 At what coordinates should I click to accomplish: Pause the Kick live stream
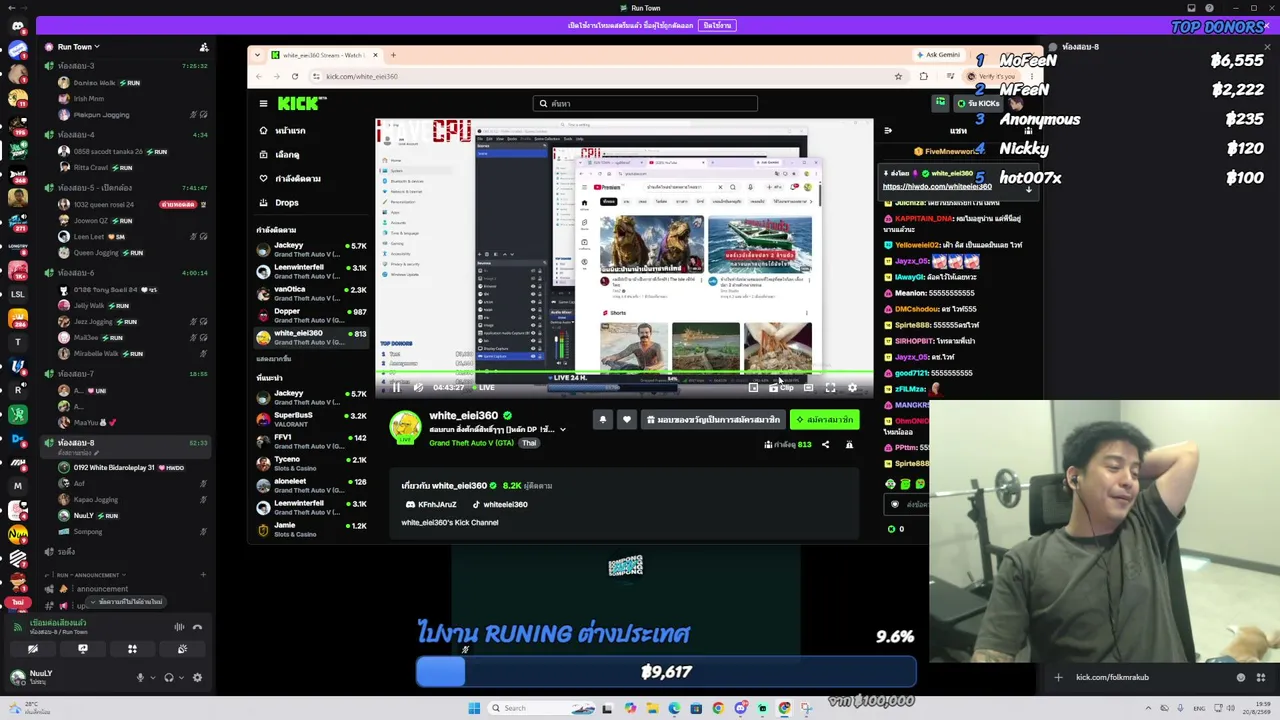pyautogui.click(x=396, y=388)
